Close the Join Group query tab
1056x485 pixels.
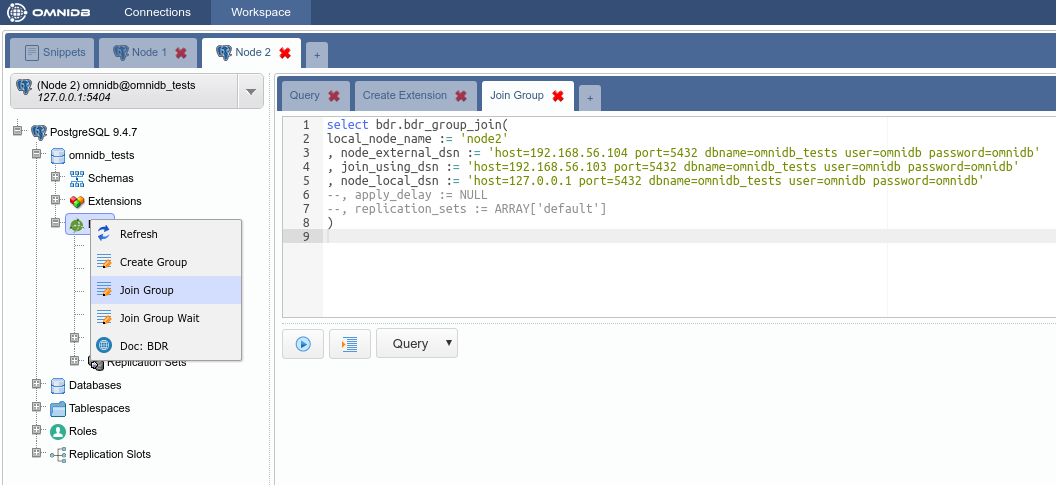click(x=558, y=96)
